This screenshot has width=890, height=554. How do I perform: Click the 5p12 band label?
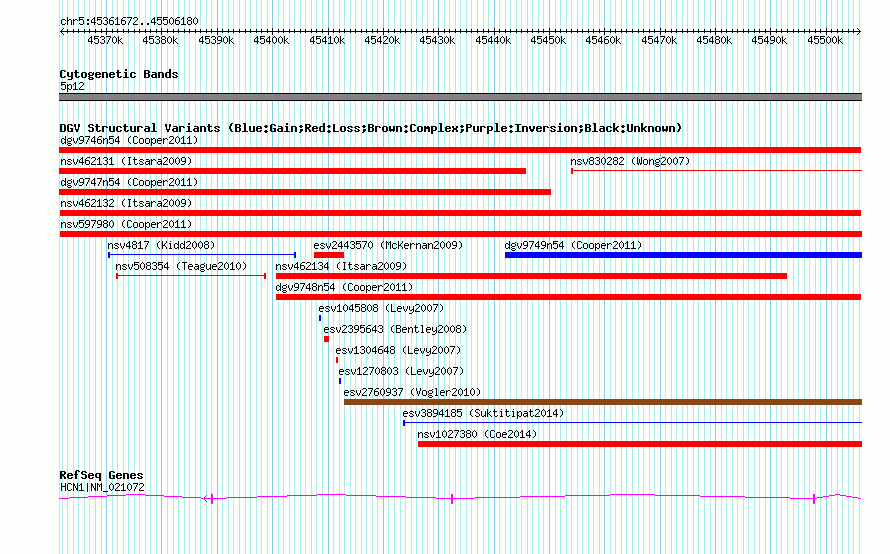[72, 86]
